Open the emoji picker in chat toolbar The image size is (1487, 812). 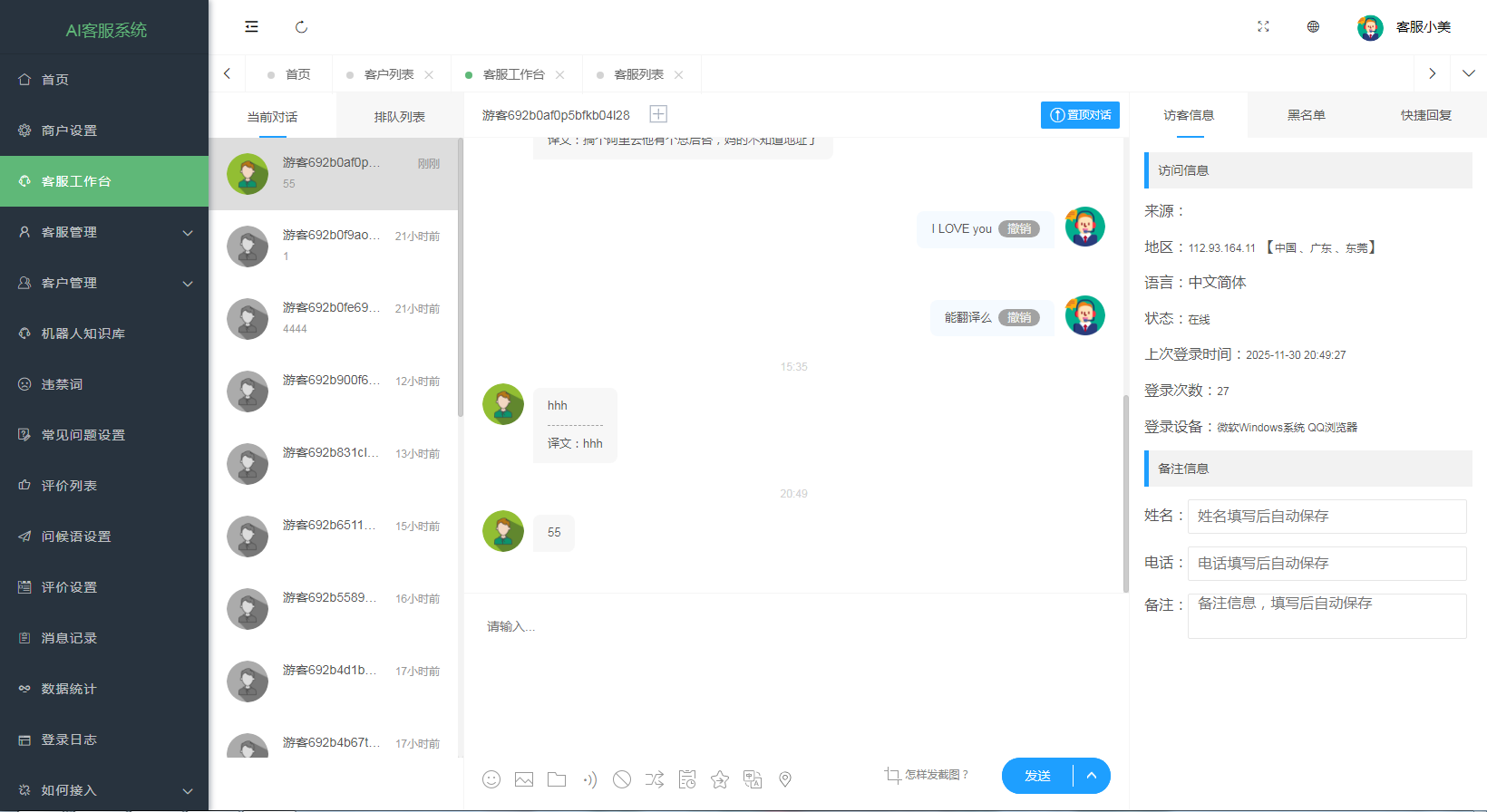pyautogui.click(x=491, y=779)
